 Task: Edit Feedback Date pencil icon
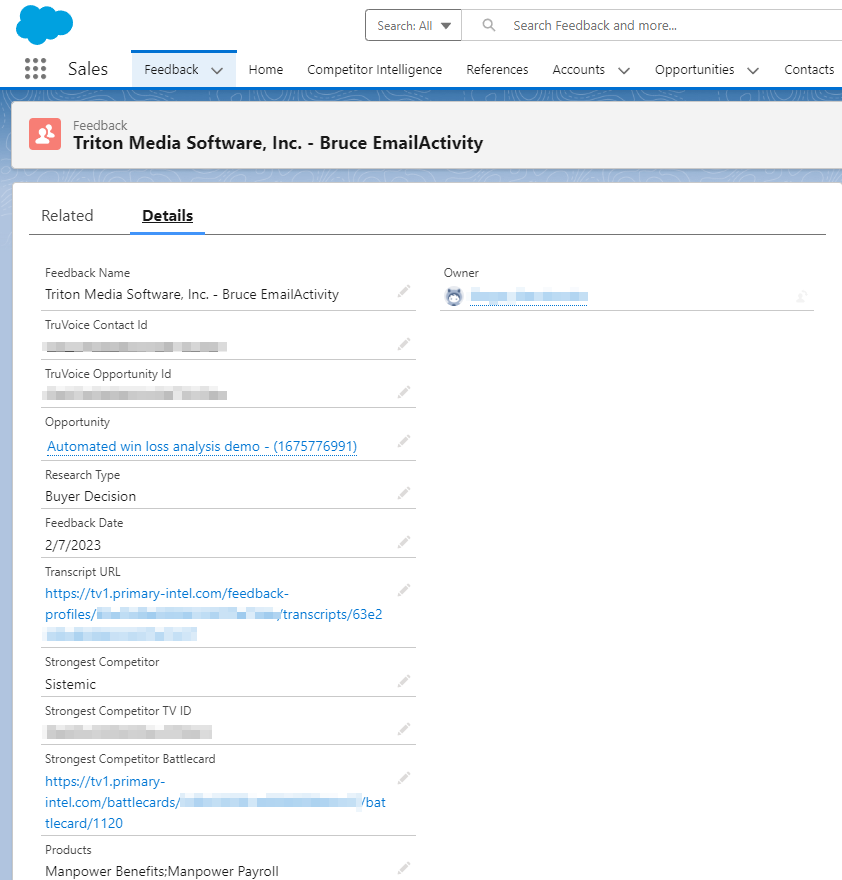(x=404, y=542)
